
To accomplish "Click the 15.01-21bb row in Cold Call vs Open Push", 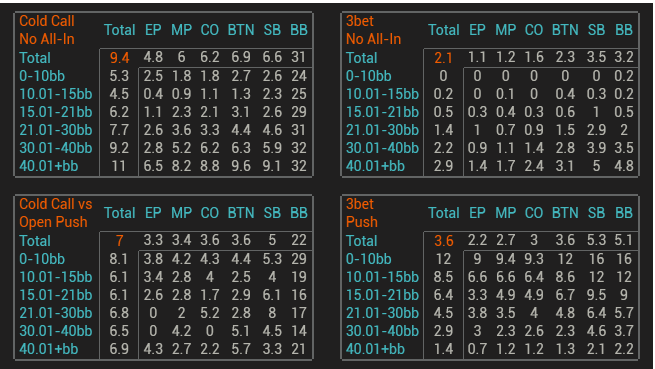I will point(163,295).
